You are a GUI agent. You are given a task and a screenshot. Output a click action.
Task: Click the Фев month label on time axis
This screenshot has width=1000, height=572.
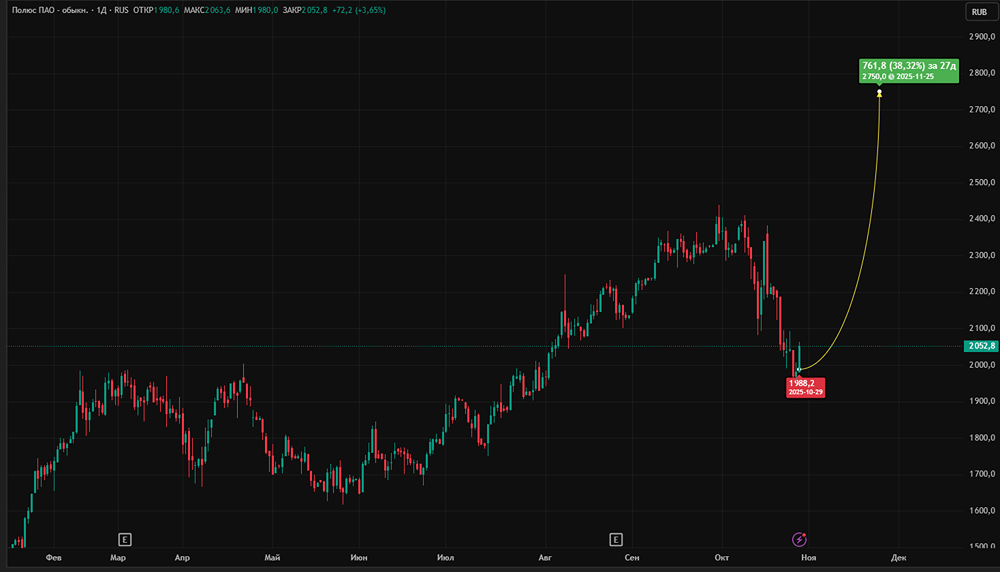click(x=54, y=558)
